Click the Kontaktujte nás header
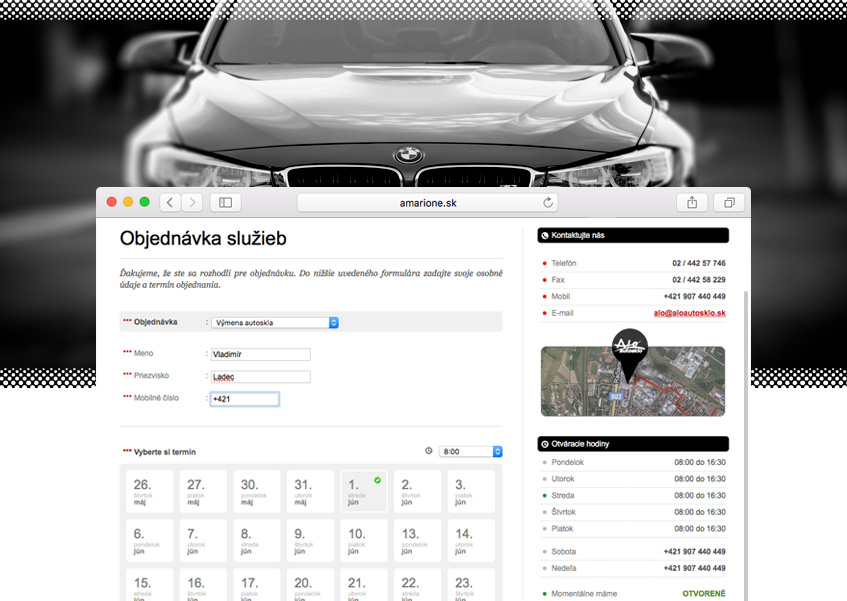The width and height of the screenshot is (847, 601). (x=633, y=235)
